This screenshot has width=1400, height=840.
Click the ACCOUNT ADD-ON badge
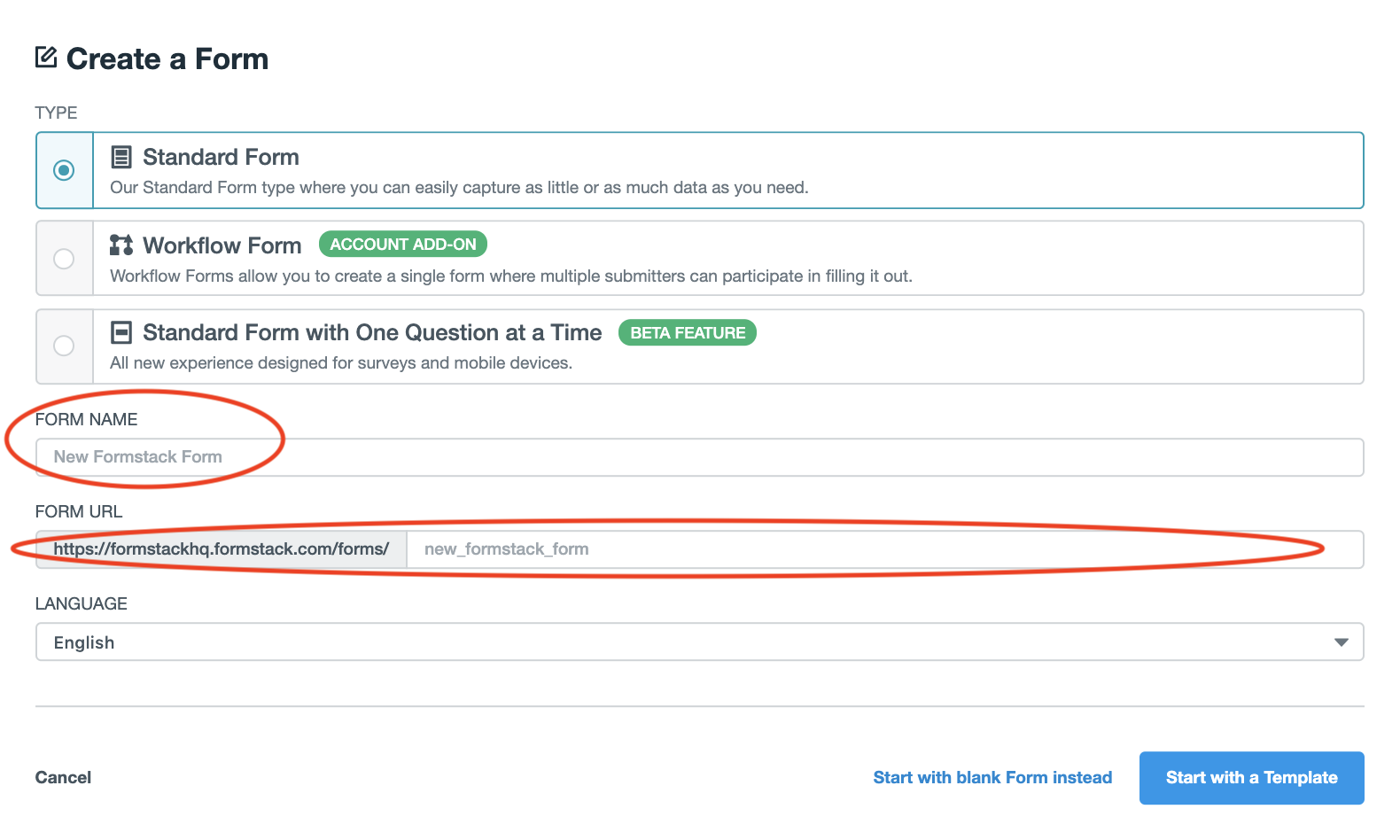coord(403,245)
